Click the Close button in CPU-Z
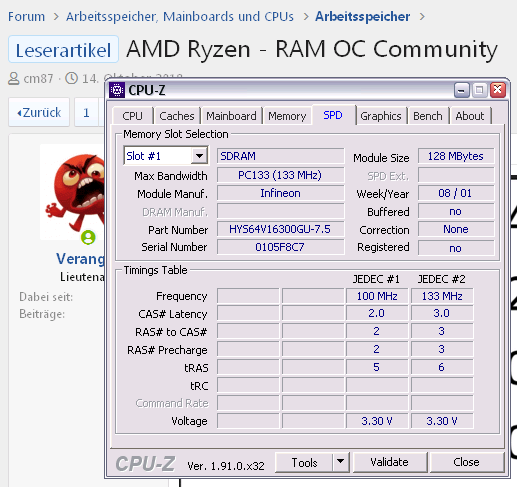The height and width of the screenshot is (487, 517). [x=466, y=462]
